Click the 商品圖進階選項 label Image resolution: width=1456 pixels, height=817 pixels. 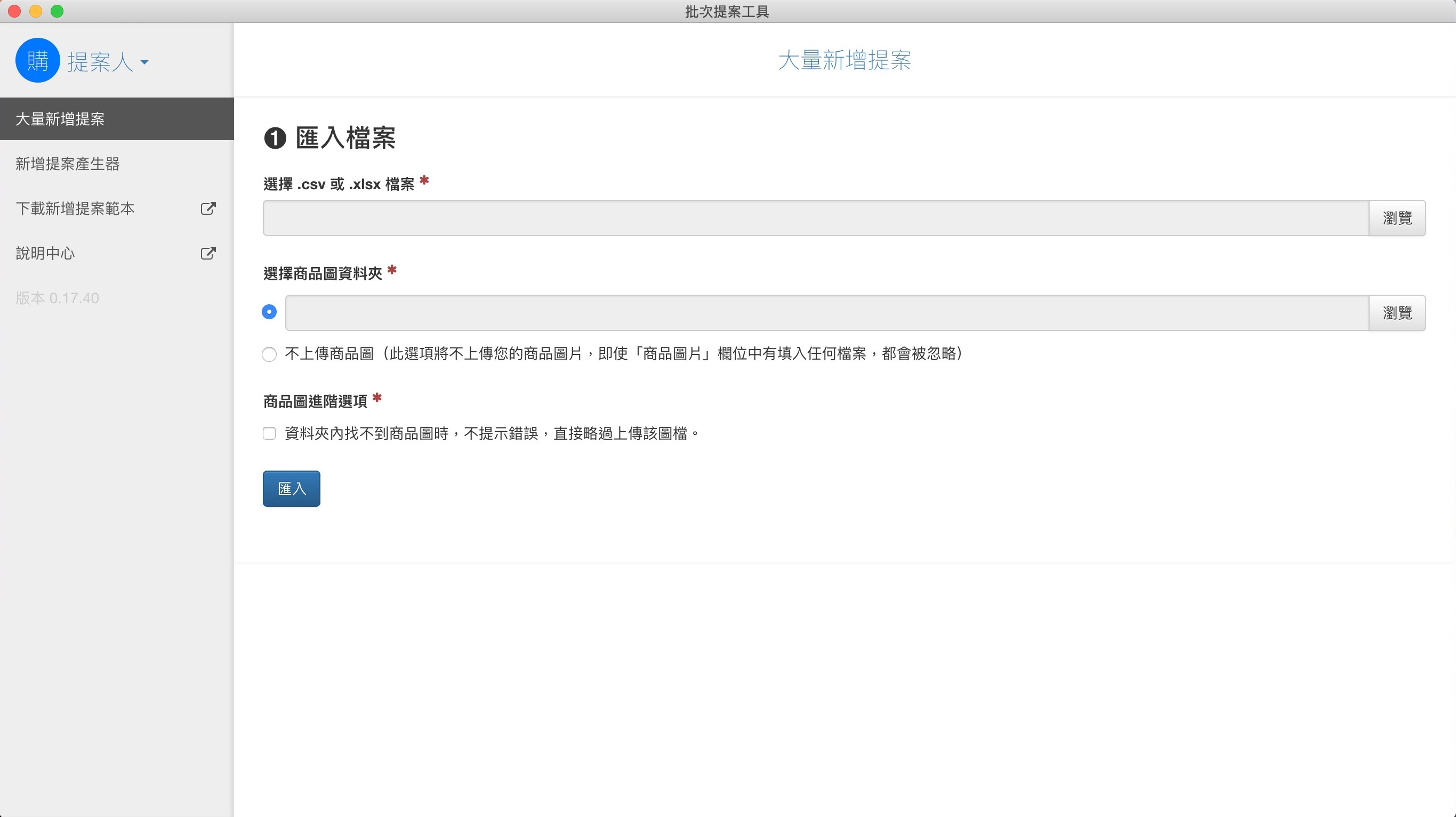tap(315, 402)
